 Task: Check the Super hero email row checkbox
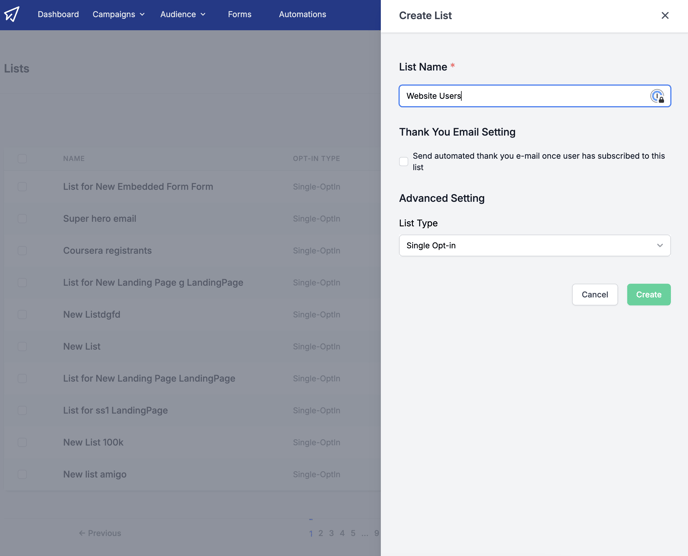(x=22, y=219)
